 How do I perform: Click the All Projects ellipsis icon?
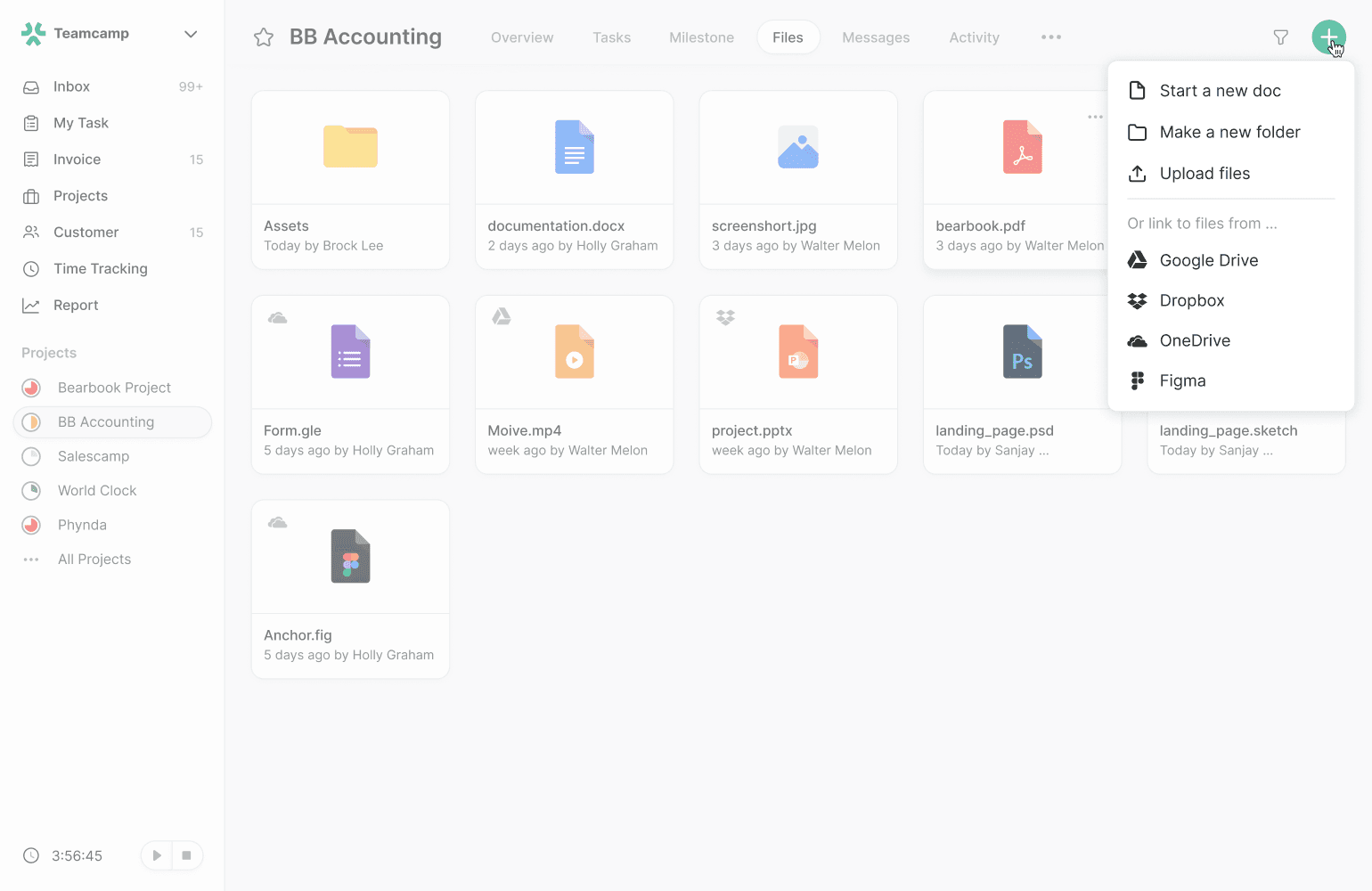click(31, 560)
